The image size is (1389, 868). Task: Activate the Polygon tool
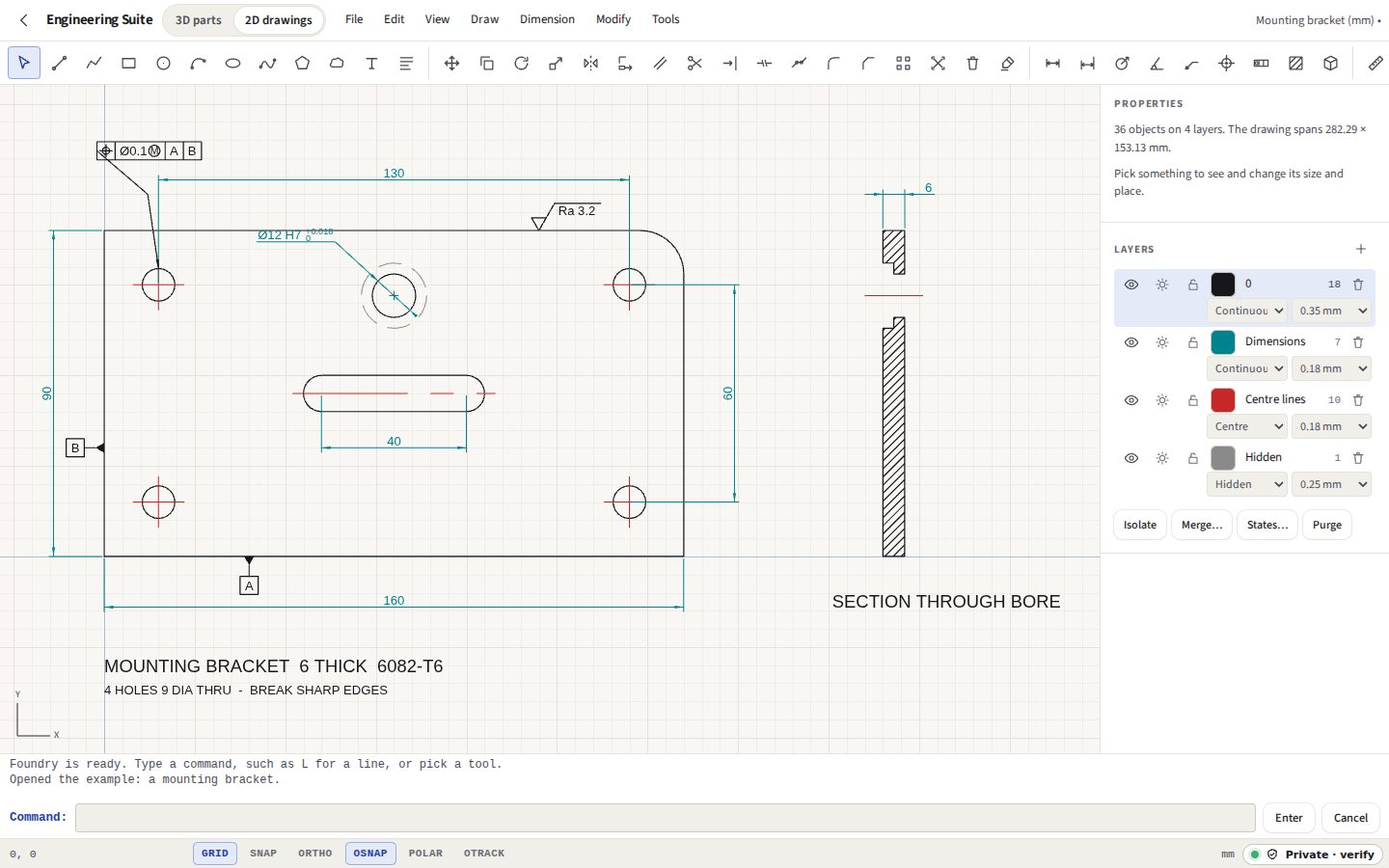[x=302, y=64]
